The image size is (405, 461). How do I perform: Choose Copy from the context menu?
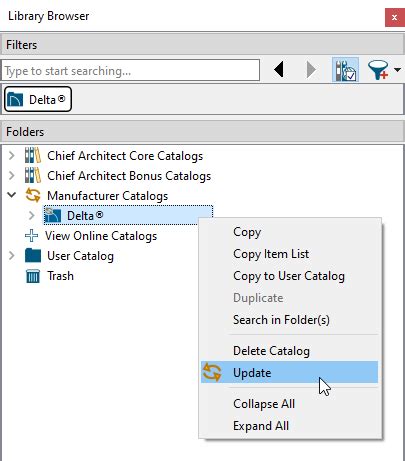pyautogui.click(x=289, y=232)
